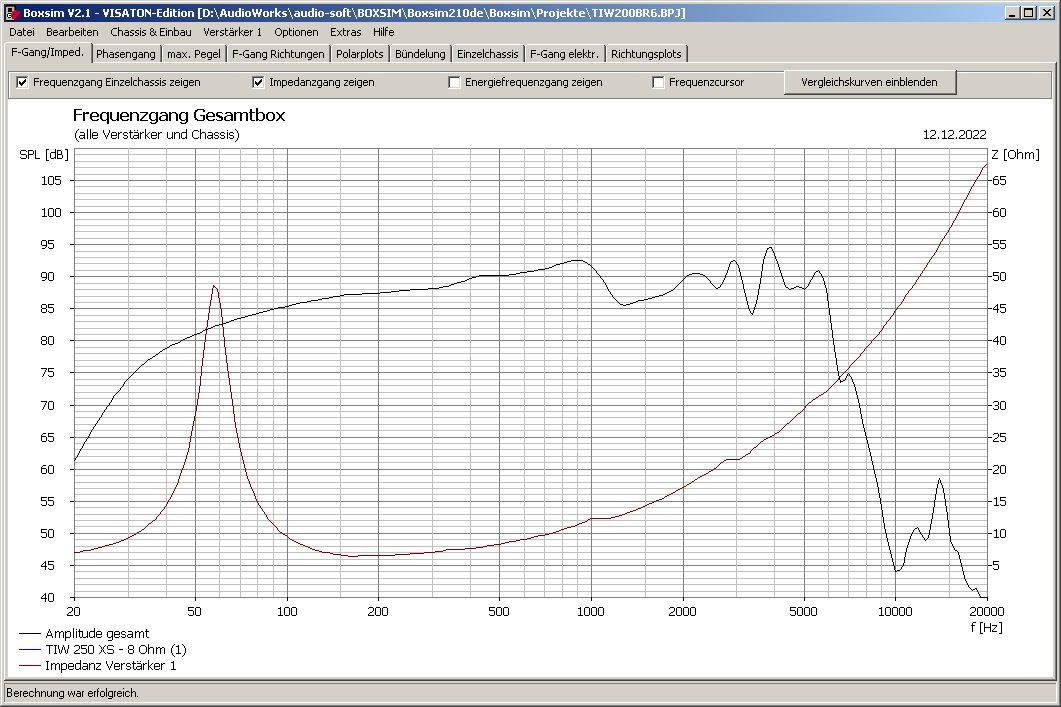This screenshot has height=707, width=1061.
Task: Switch to the Phasengang tab
Action: coord(126,54)
